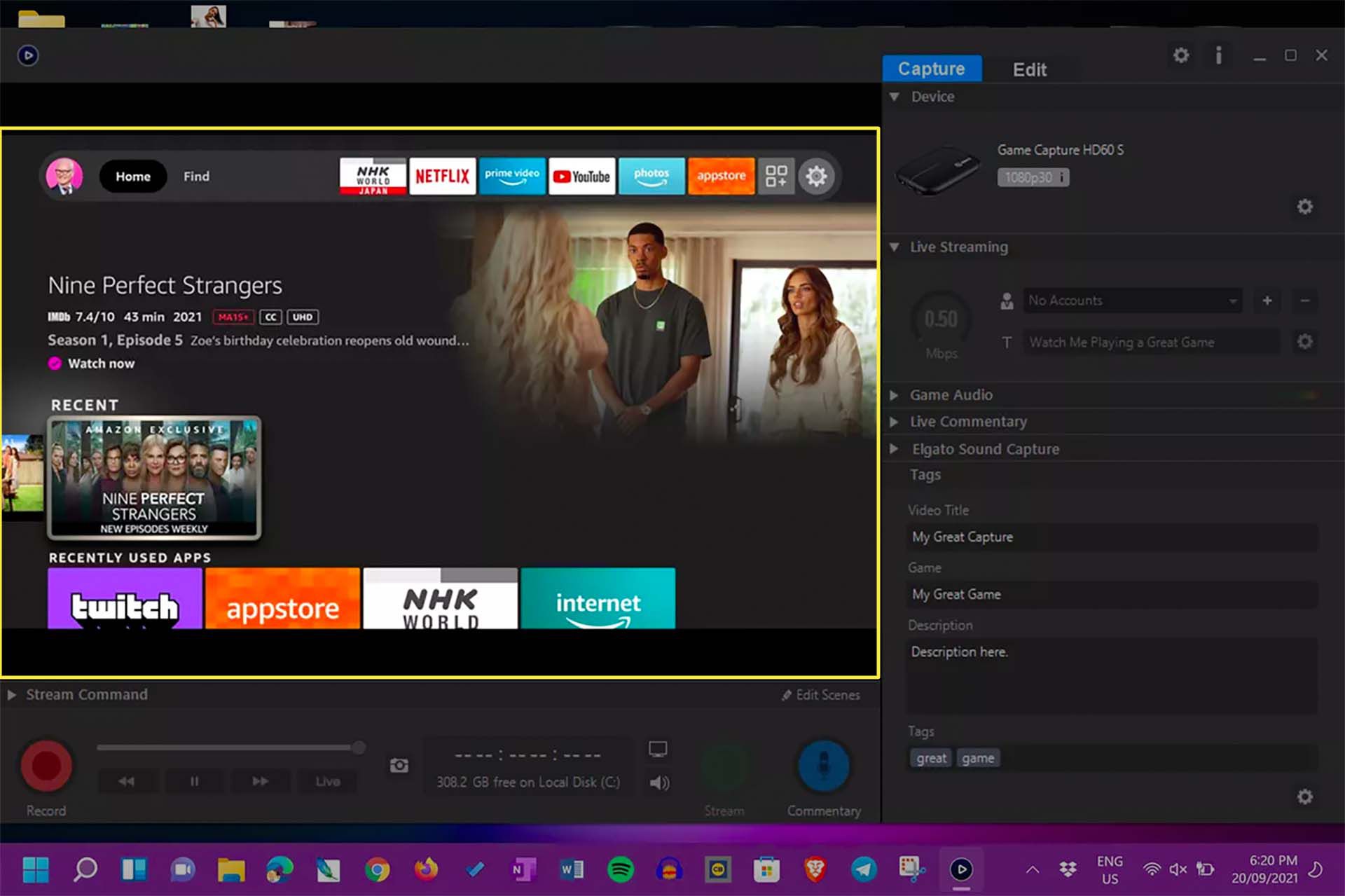Open Google Chrome from the taskbar
1345x896 pixels.
point(377,869)
